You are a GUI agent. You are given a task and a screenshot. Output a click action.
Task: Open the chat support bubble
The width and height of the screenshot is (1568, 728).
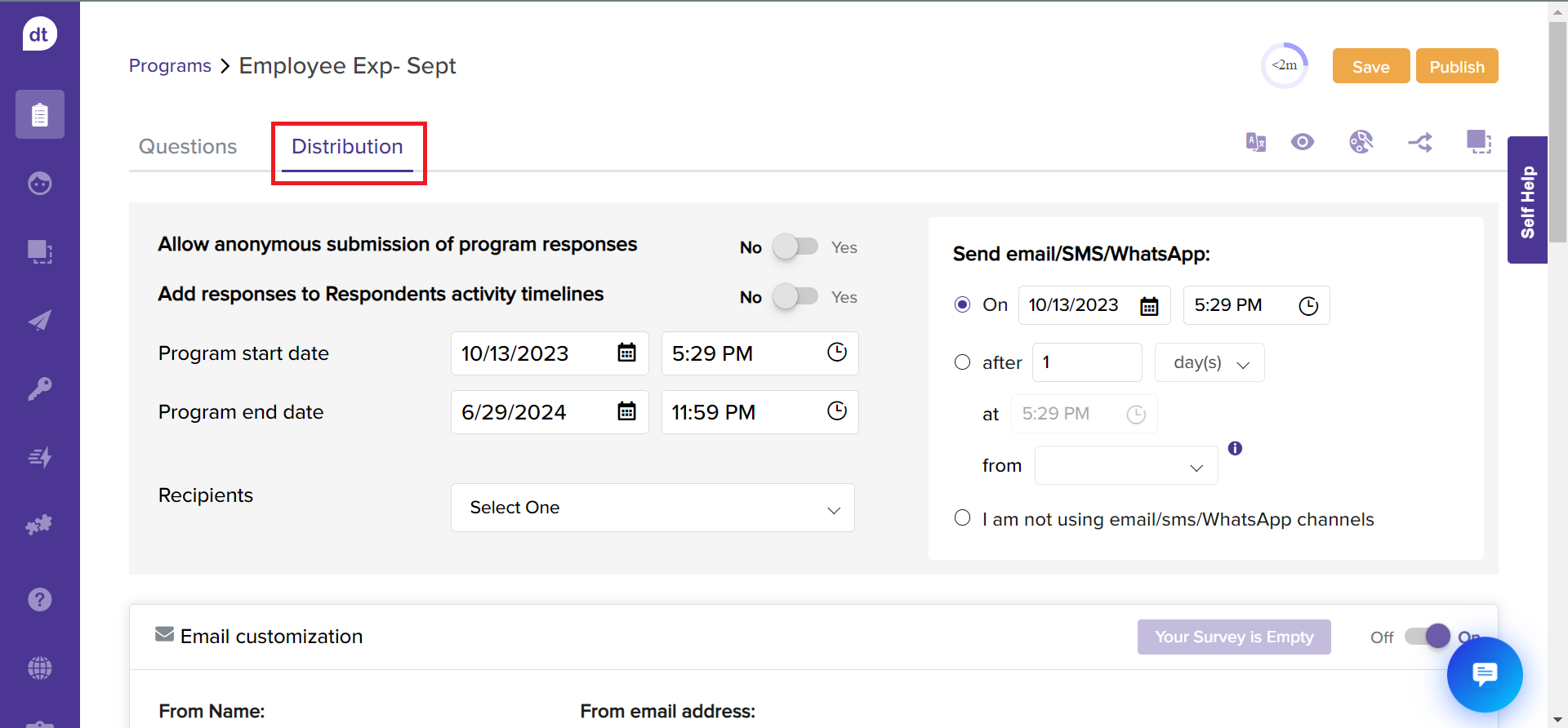point(1484,675)
